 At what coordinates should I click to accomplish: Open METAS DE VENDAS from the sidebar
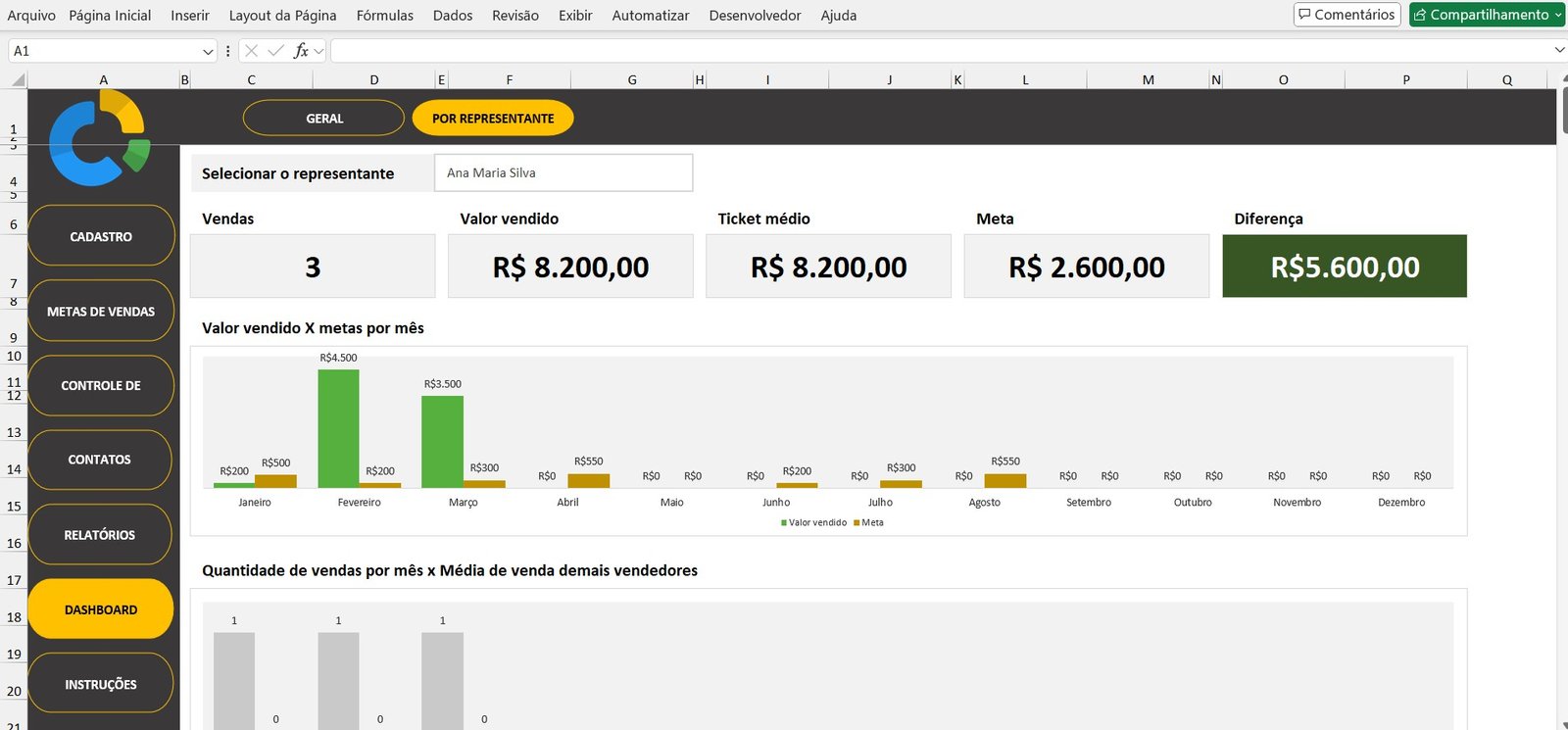[x=101, y=312]
